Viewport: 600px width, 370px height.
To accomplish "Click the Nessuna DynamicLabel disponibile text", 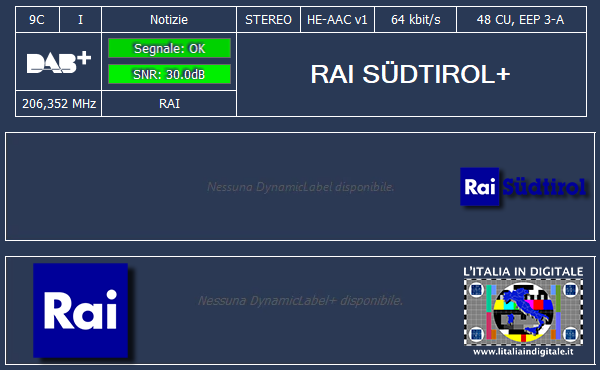I will (300, 187).
